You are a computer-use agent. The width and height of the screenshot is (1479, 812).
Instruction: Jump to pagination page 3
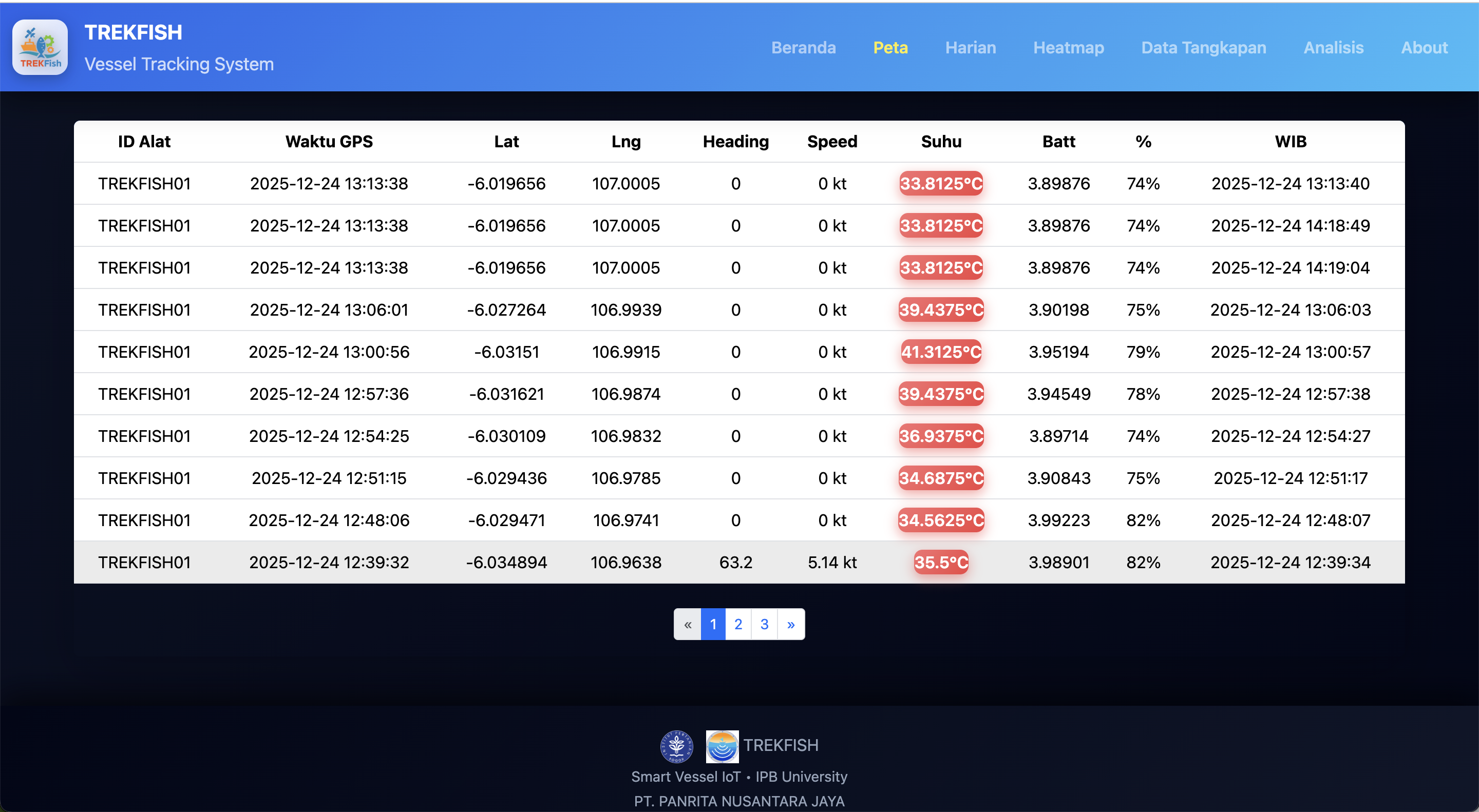(764, 624)
